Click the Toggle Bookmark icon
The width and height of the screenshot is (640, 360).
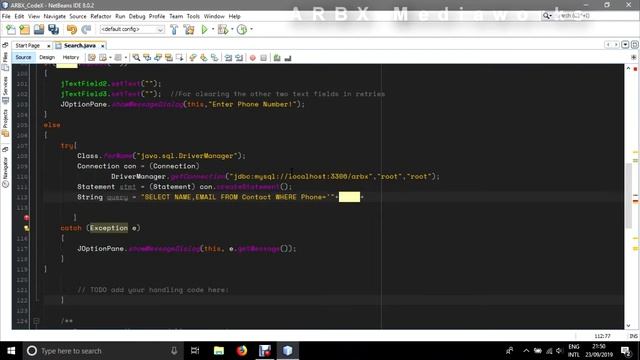pos(214,58)
